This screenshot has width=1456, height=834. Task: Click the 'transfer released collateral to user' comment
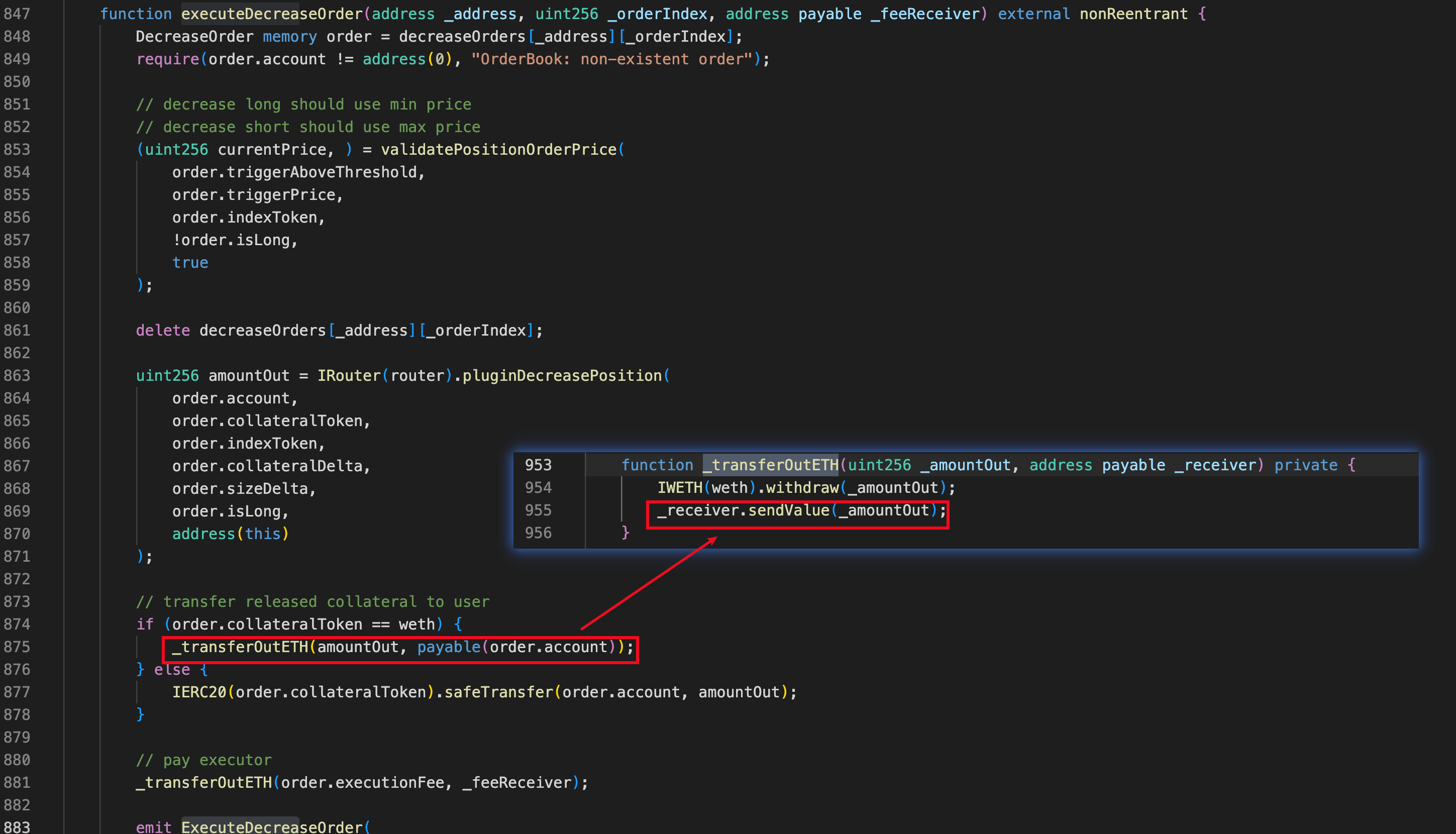(x=313, y=602)
